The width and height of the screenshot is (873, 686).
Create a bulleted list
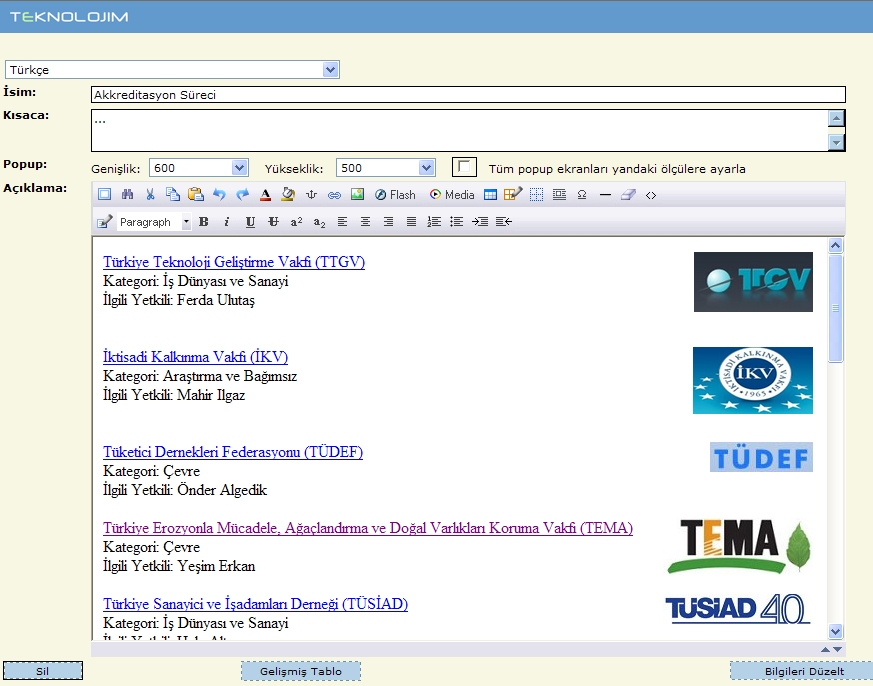coord(457,222)
